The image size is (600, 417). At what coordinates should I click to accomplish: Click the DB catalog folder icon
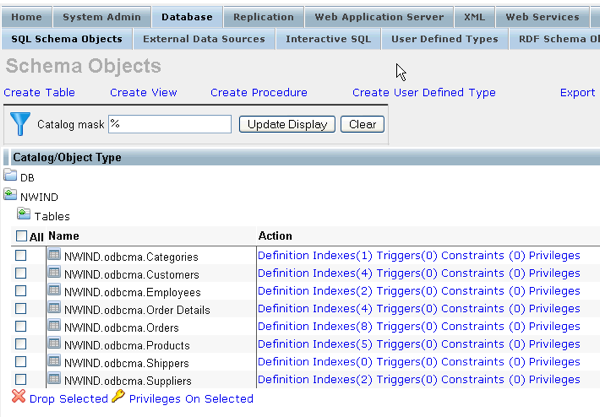(10, 177)
